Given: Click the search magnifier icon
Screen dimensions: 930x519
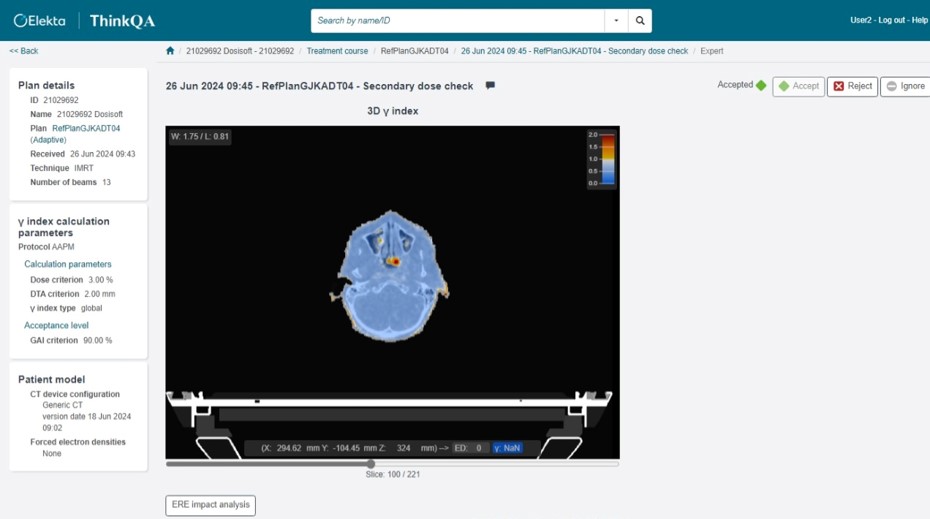Looking at the screenshot, I should [640, 21].
